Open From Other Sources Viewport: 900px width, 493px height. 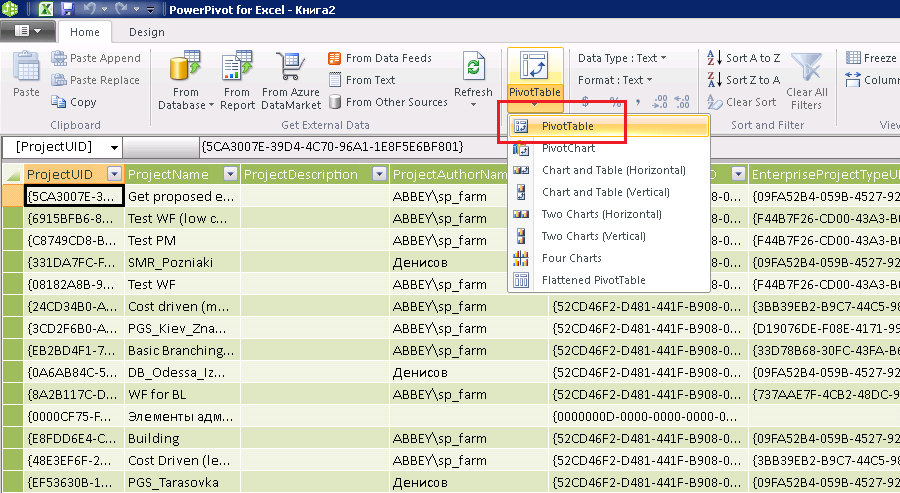click(388, 102)
